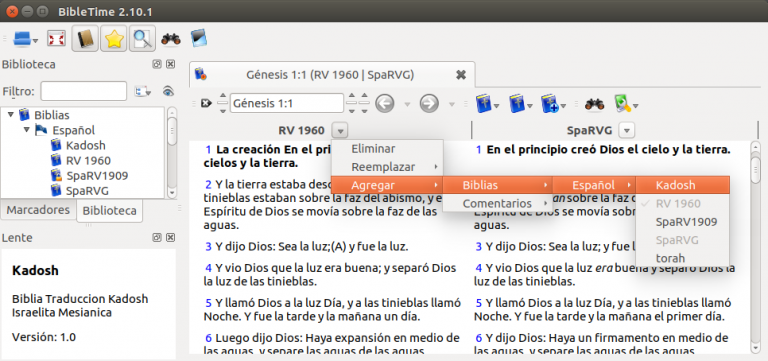Choose Eliminar from the context menu
This screenshot has height=361, width=768.
(x=387, y=148)
